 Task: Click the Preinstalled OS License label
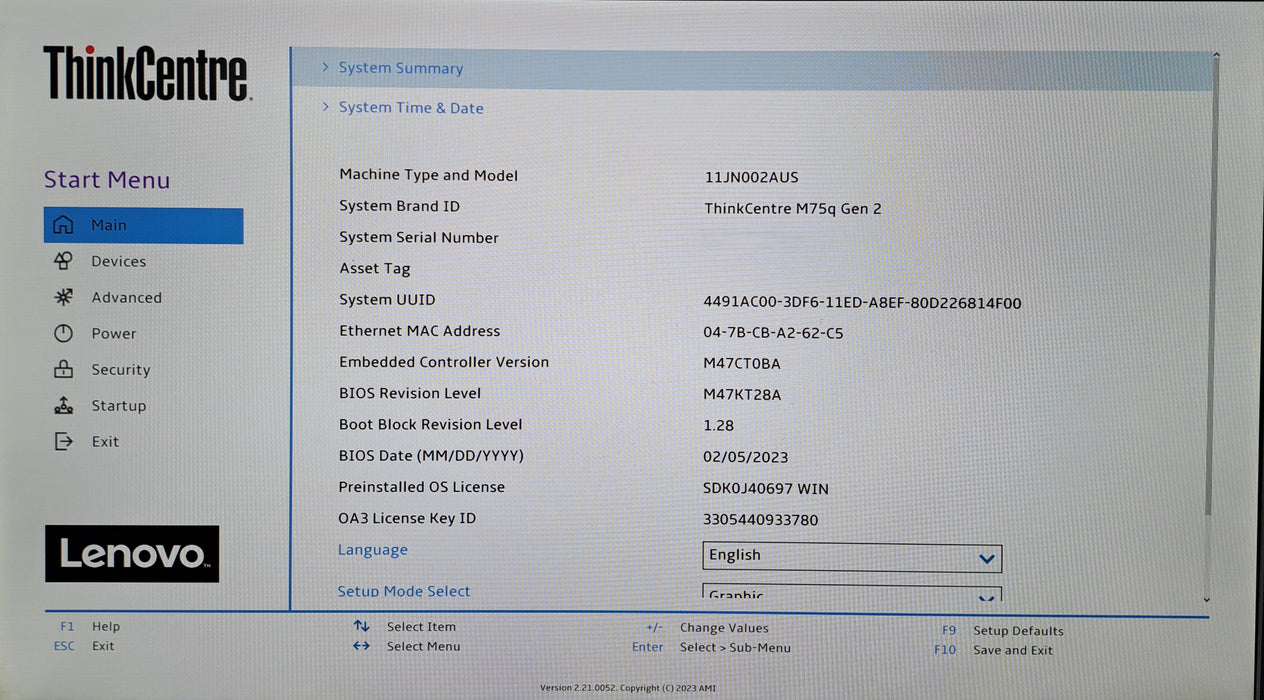click(422, 487)
